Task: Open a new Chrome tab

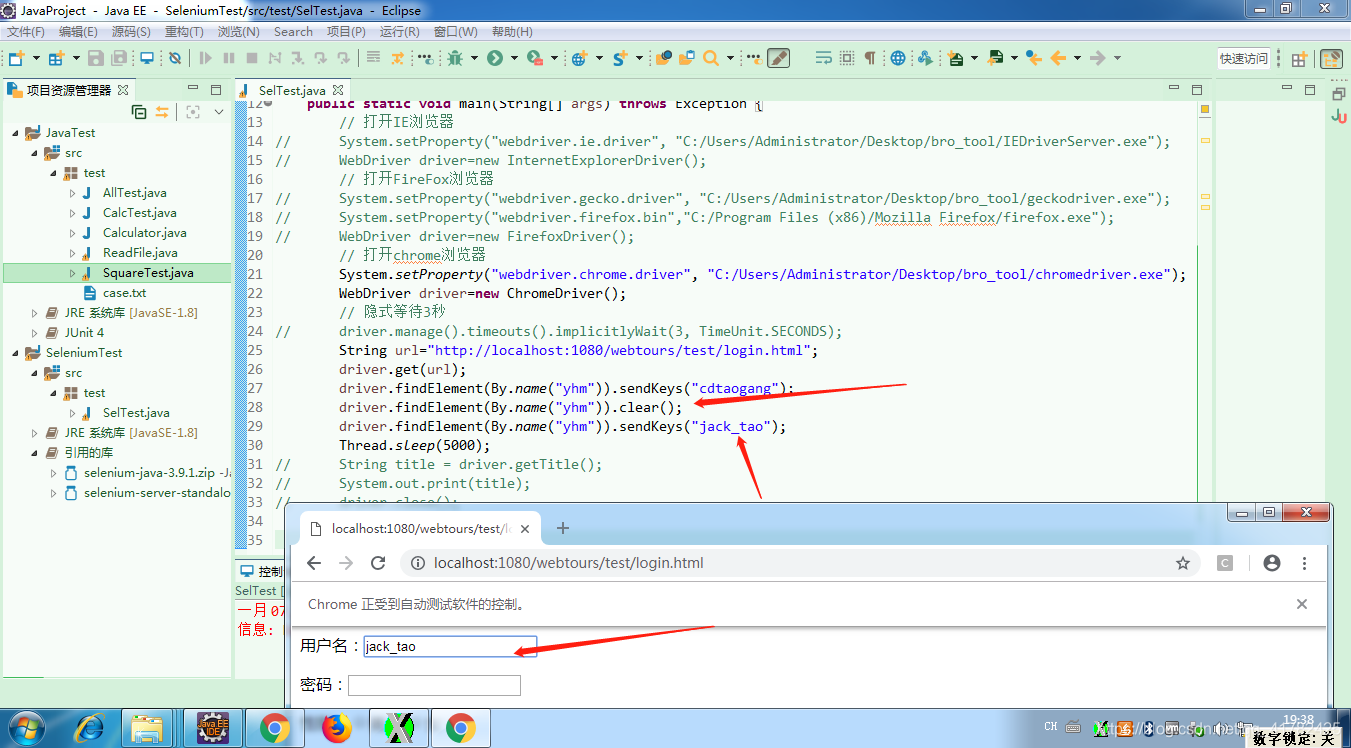Action: pyautogui.click(x=563, y=528)
